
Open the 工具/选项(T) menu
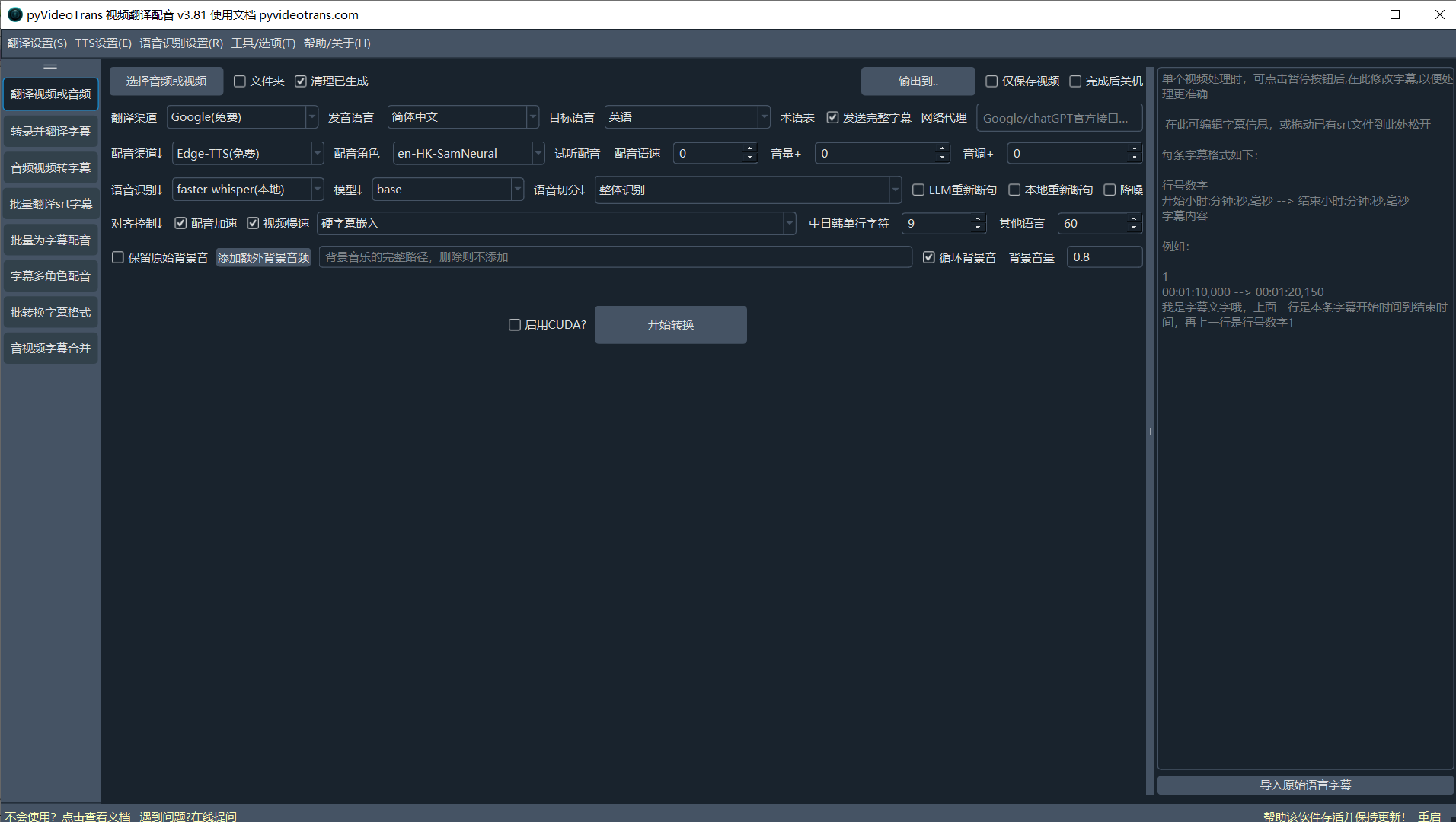[263, 43]
